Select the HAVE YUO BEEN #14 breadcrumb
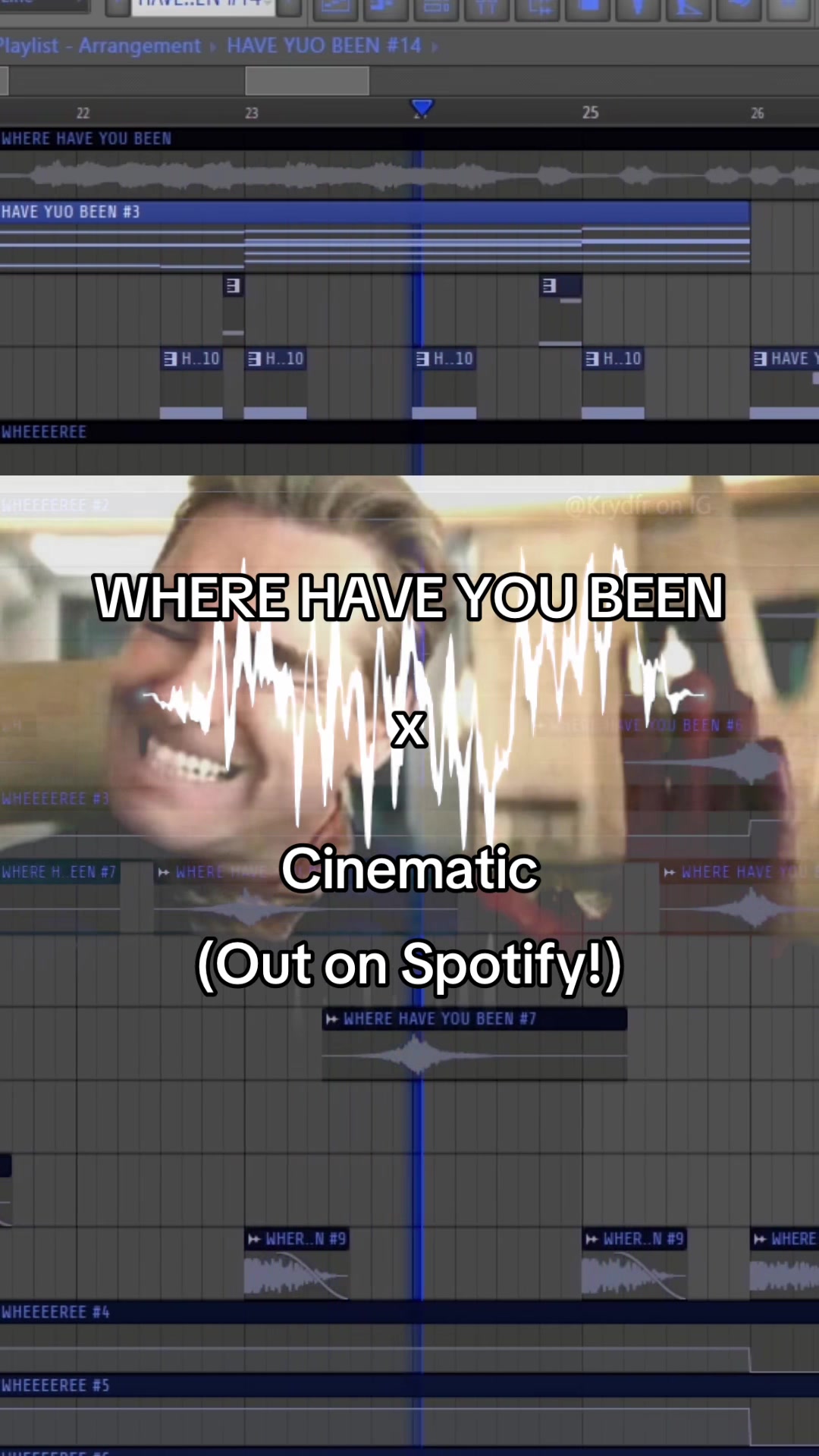 (324, 45)
